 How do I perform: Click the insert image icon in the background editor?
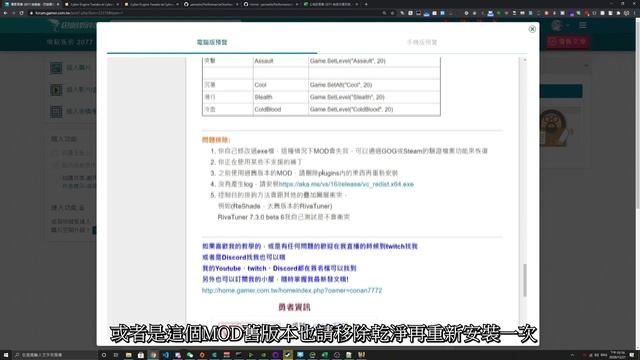[56, 67]
